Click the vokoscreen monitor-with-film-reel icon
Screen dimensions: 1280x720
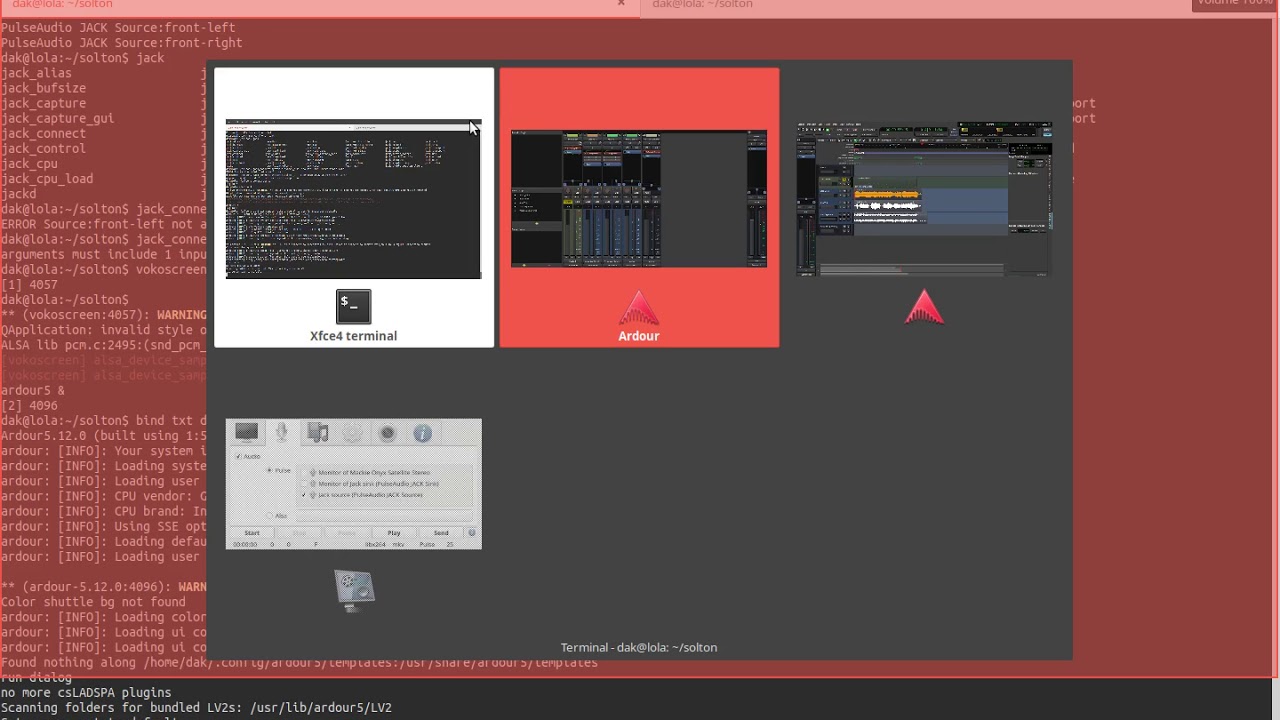click(x=354, y=590)
